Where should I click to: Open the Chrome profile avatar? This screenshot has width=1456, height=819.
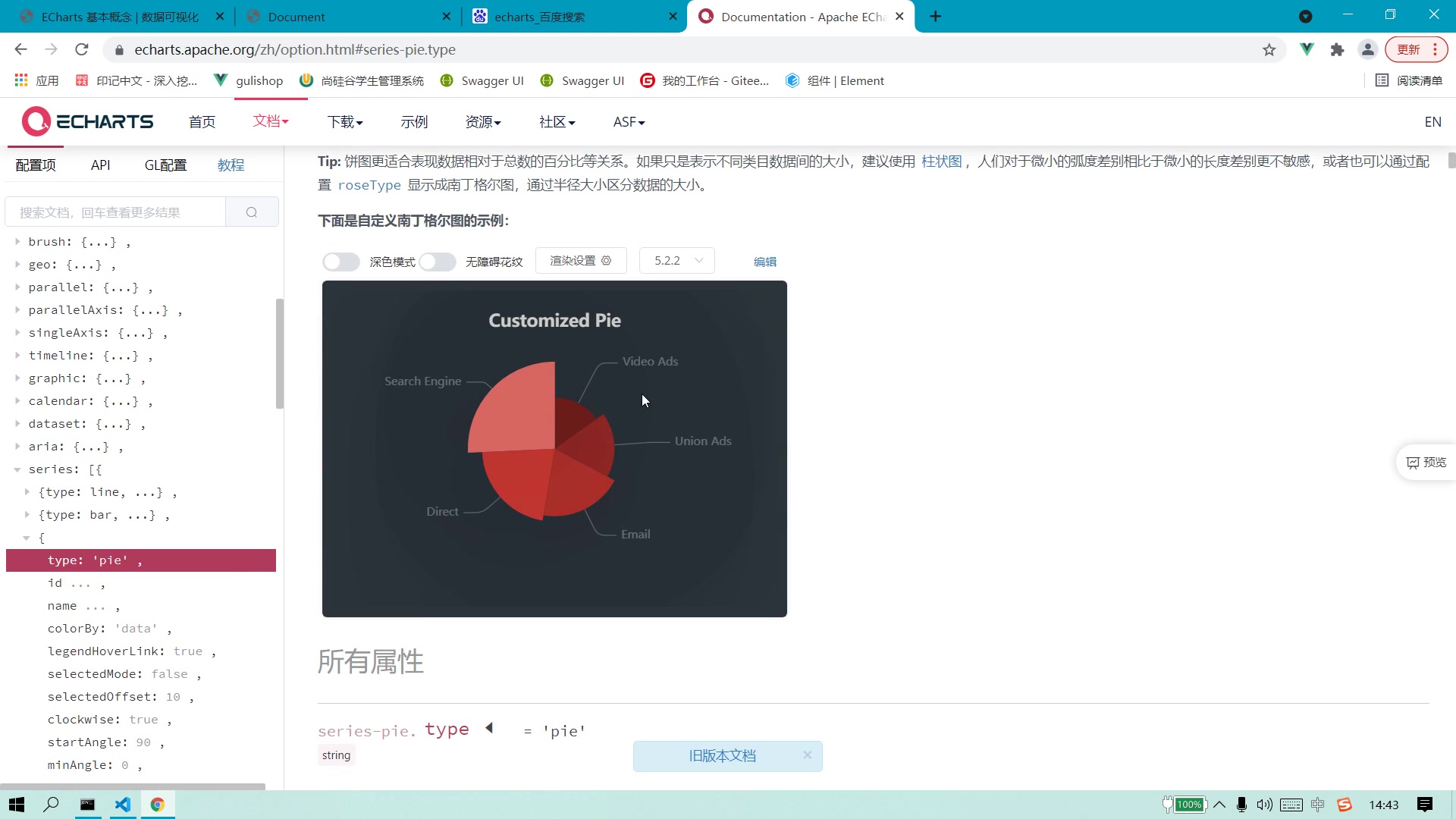pos(1368,49)
